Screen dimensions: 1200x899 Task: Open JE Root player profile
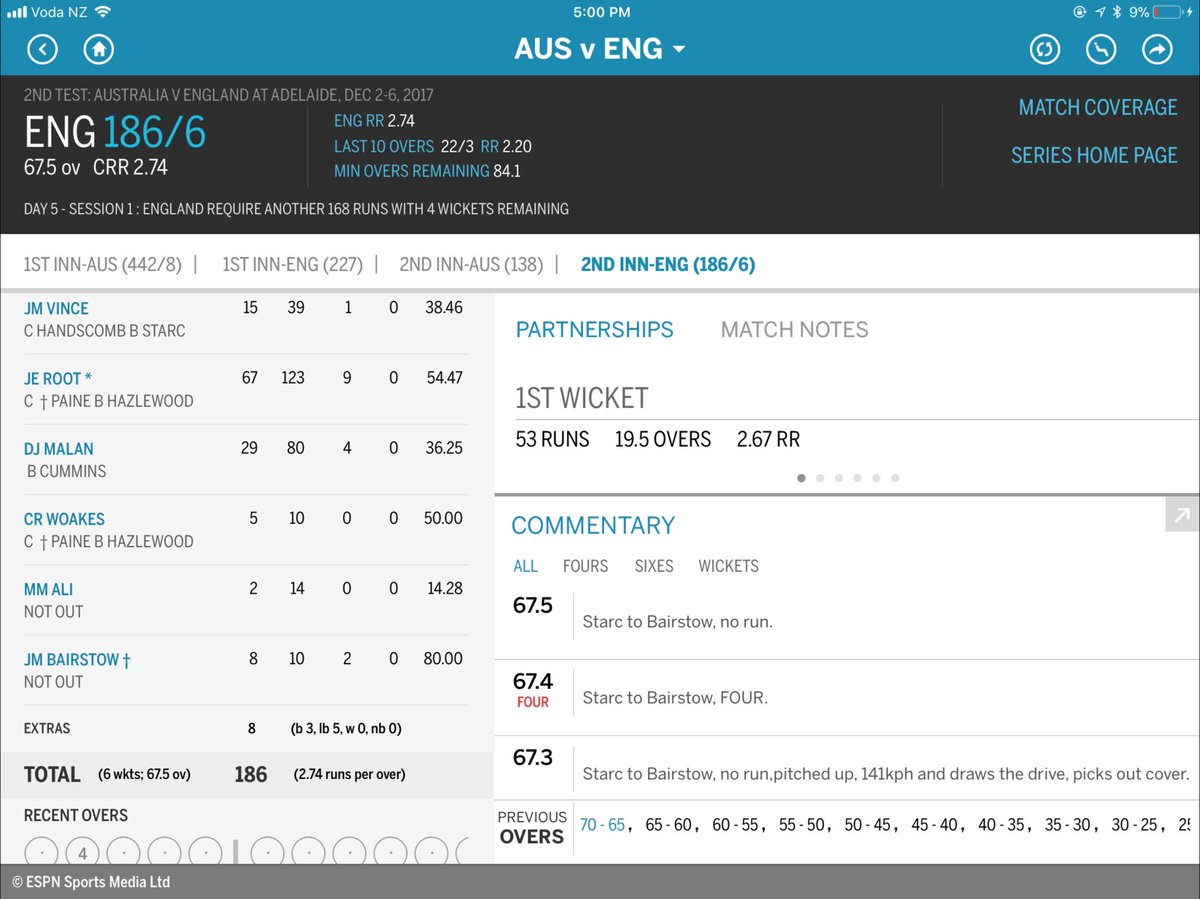[58, 378]
